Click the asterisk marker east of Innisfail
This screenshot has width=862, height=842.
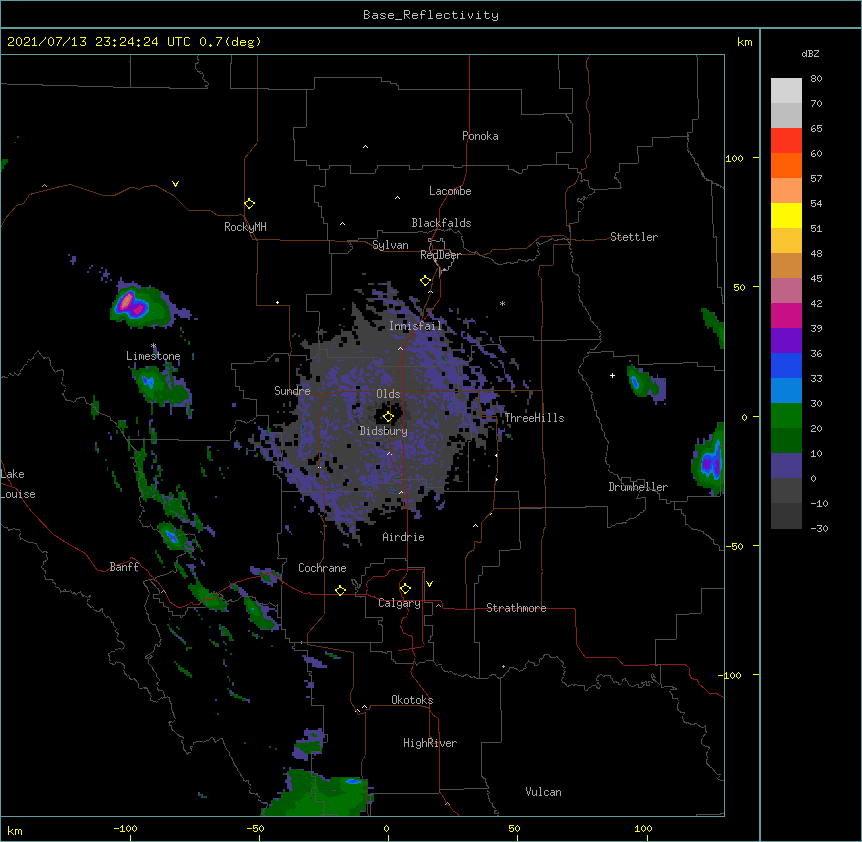pos(502,303)
